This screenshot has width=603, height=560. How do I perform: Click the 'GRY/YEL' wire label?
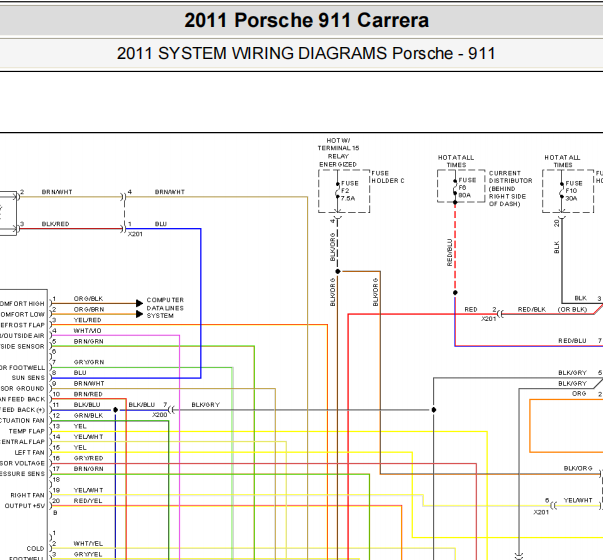click(x=88, y=555)
